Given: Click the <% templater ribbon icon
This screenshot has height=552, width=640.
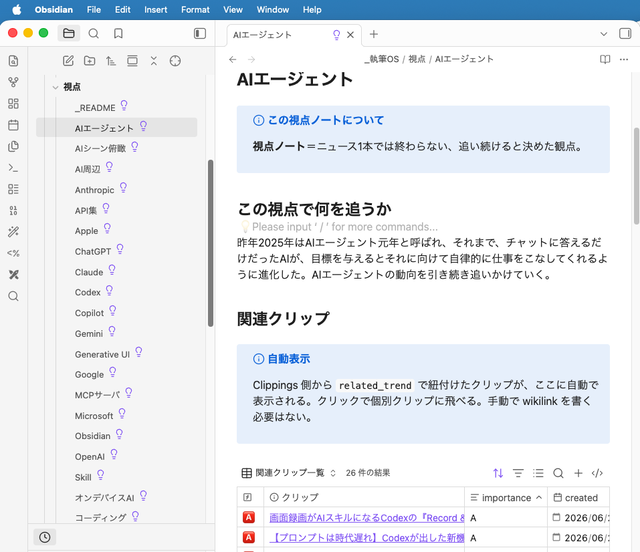Looking at the screenshot, I should (x=13, y=253).
